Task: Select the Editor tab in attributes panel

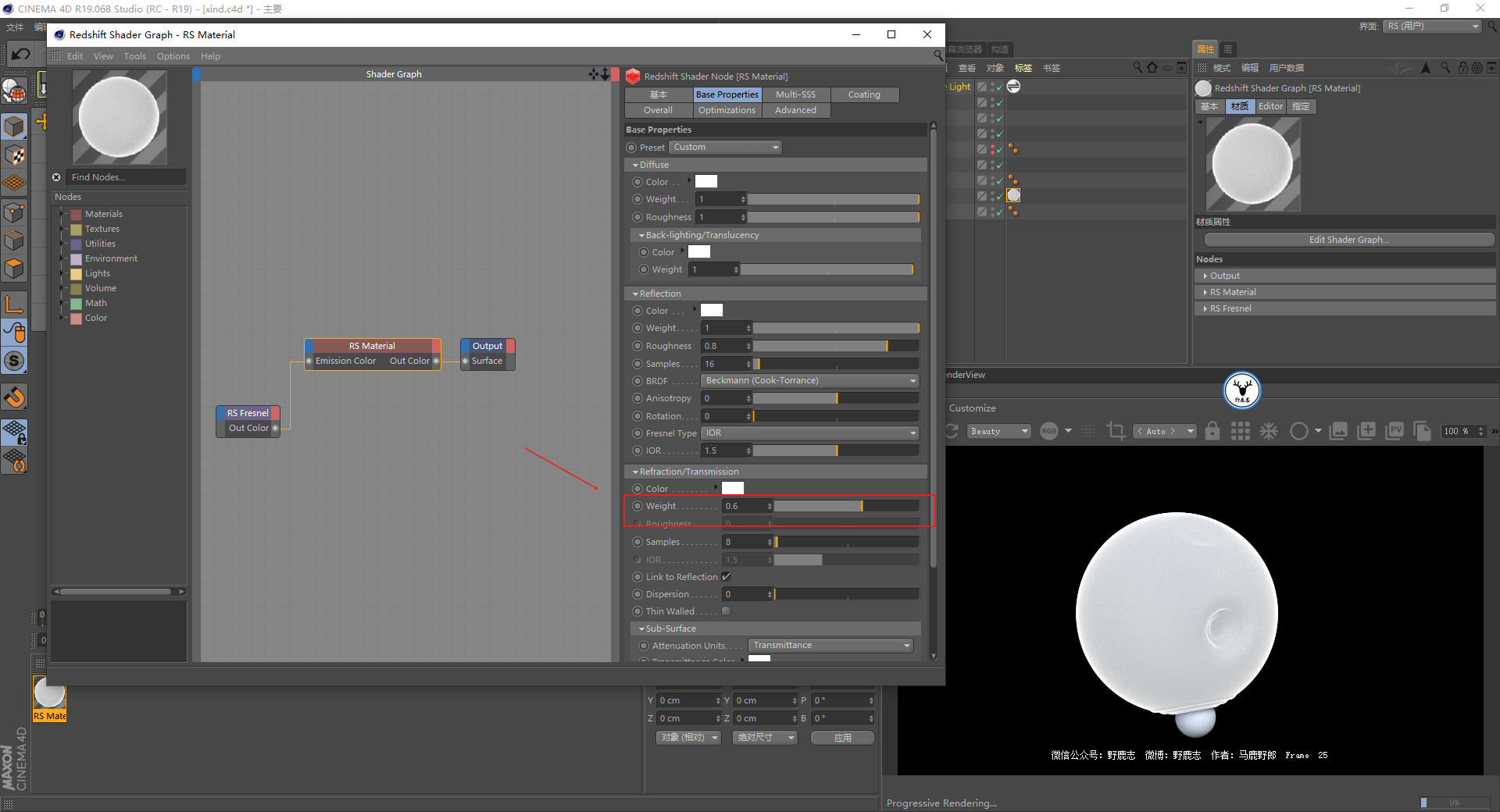Action: pyautogui.click(x=1270, y=106)
